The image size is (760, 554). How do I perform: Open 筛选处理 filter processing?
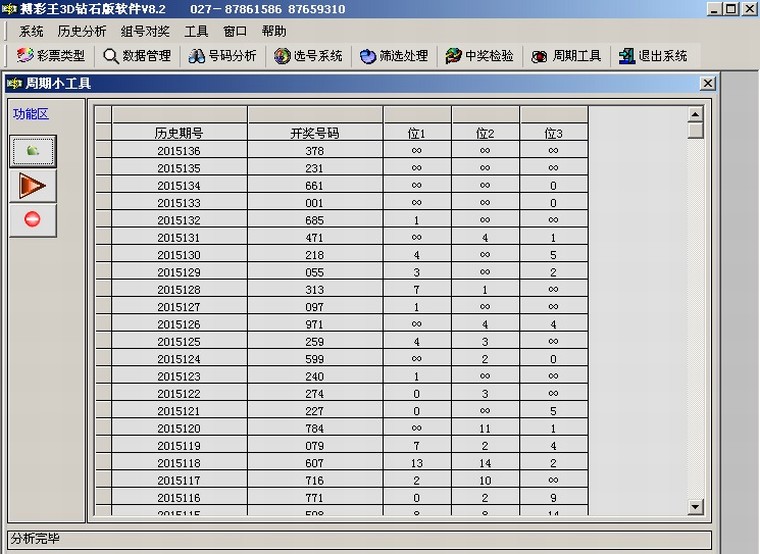tap(394, 56)
